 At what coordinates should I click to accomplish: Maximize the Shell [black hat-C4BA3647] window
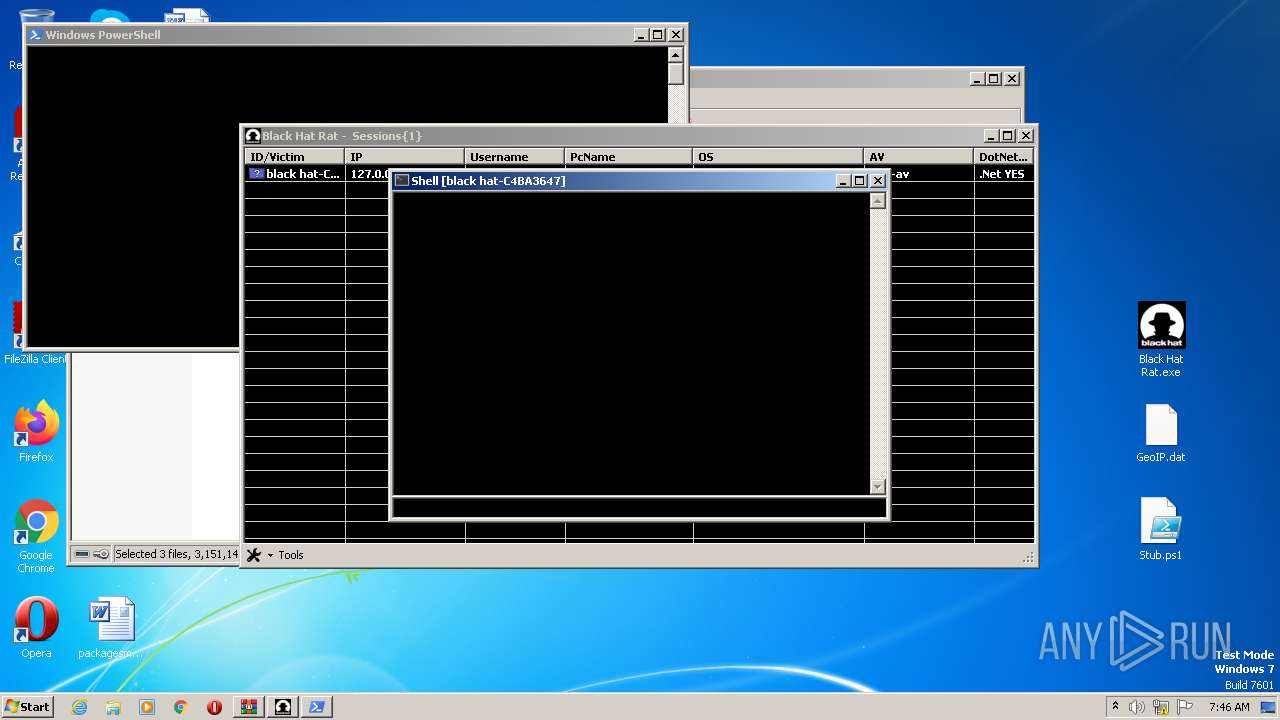(x=860, y=181)
